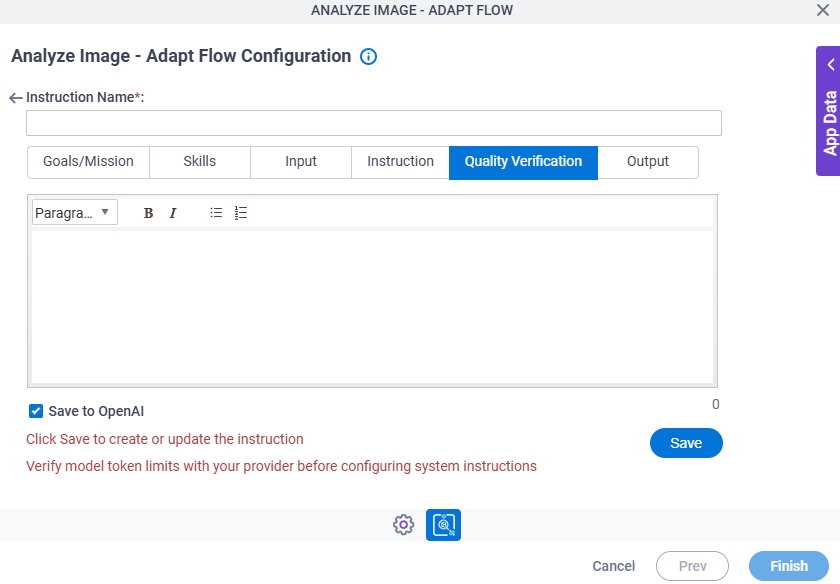
Task: Click the 'Verify model token limits' warning text
Action: pyautogui.click(x=281, y=466)
